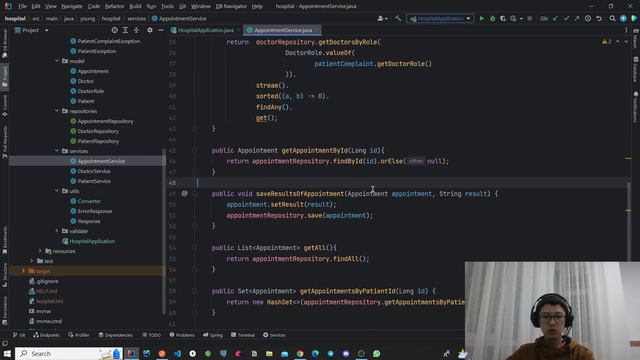Hide Project panel minus icon
Screen dimensions: 640x360
tap(161, 30)
